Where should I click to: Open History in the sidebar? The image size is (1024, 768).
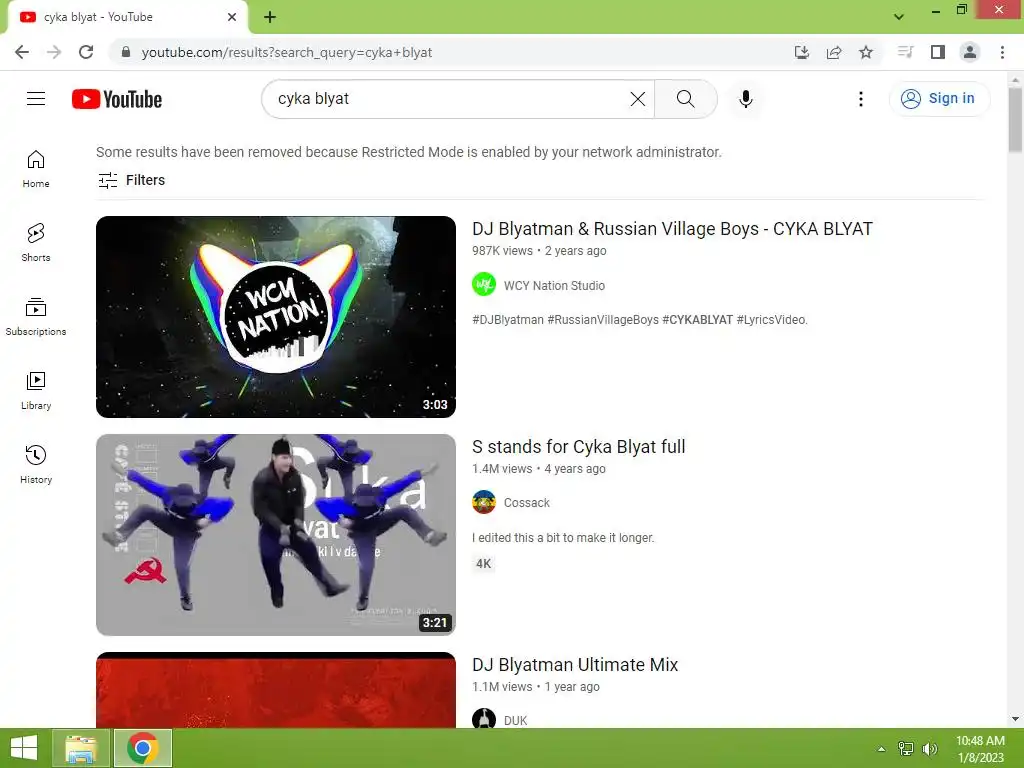pyautogui.click(x=36, y=464)
